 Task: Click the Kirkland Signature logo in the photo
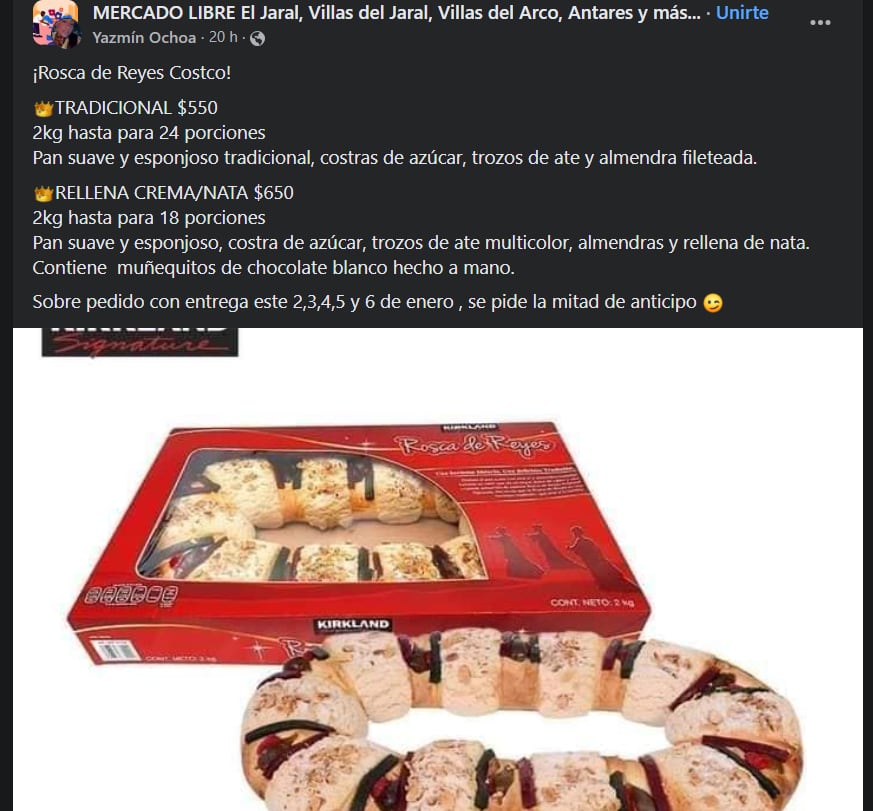click(x=140, y=342)
